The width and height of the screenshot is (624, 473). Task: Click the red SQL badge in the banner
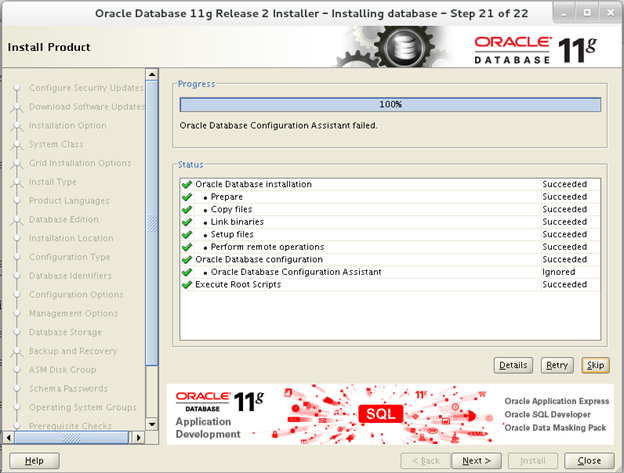click(380, 414)
